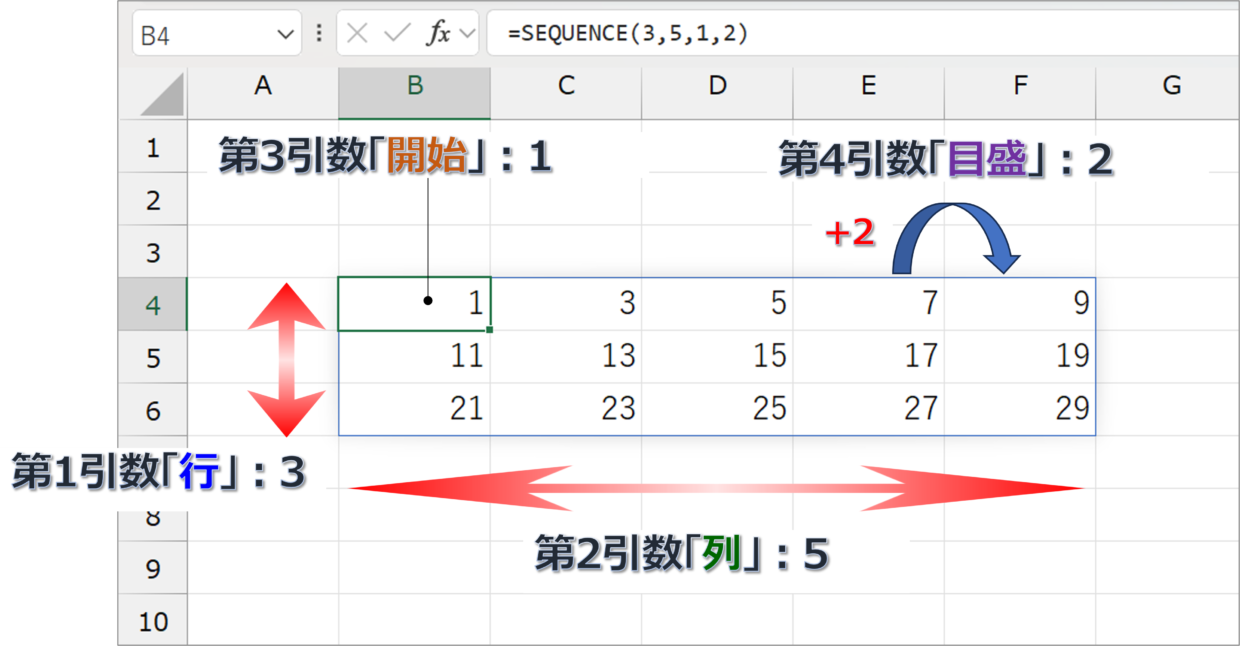Click the red vertical double arrow shape
The height and width of the screenshot is (646, 1240).
click(x=286, y=360)
